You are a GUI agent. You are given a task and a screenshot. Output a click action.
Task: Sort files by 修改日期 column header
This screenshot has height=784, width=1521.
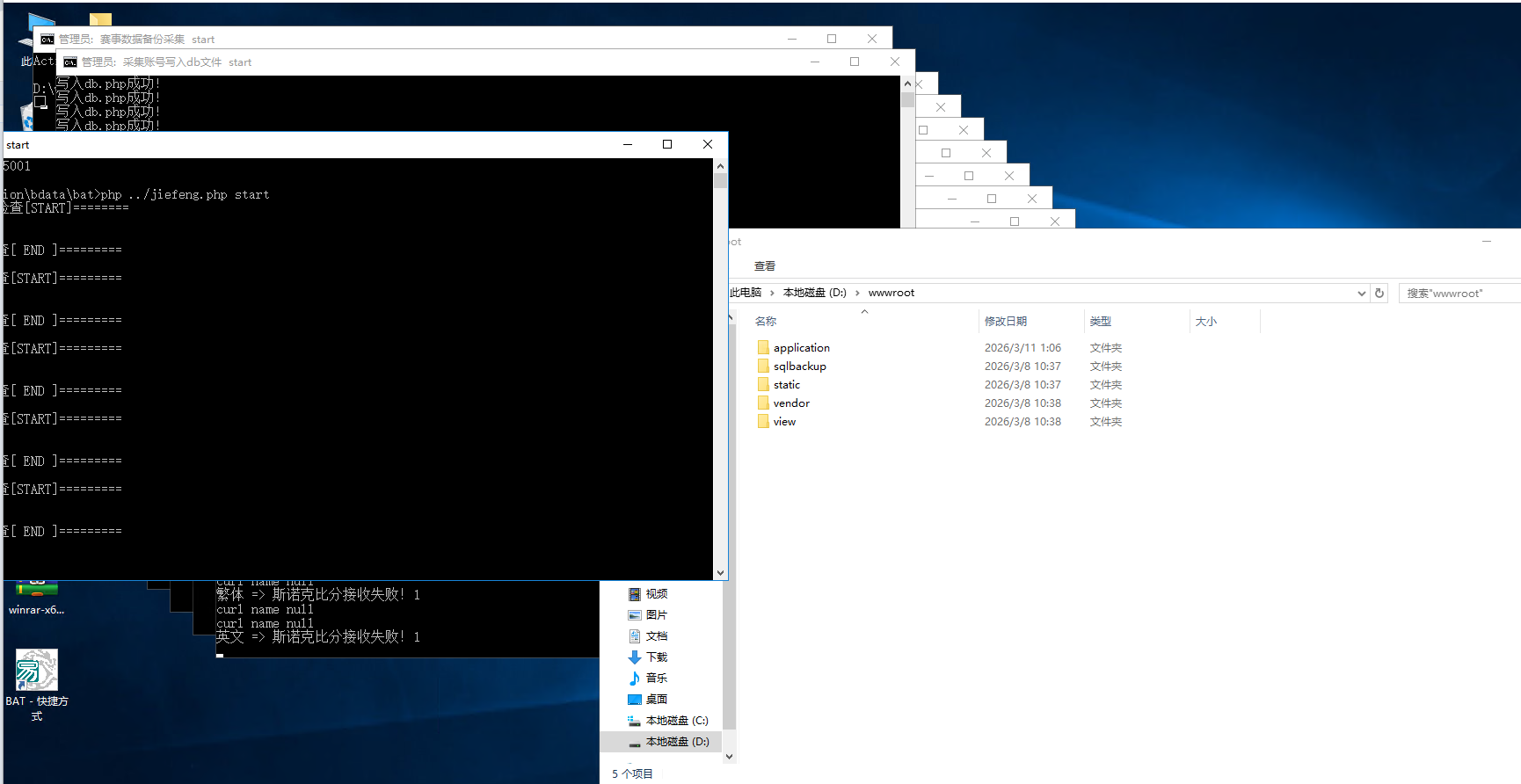[1005, 322]
